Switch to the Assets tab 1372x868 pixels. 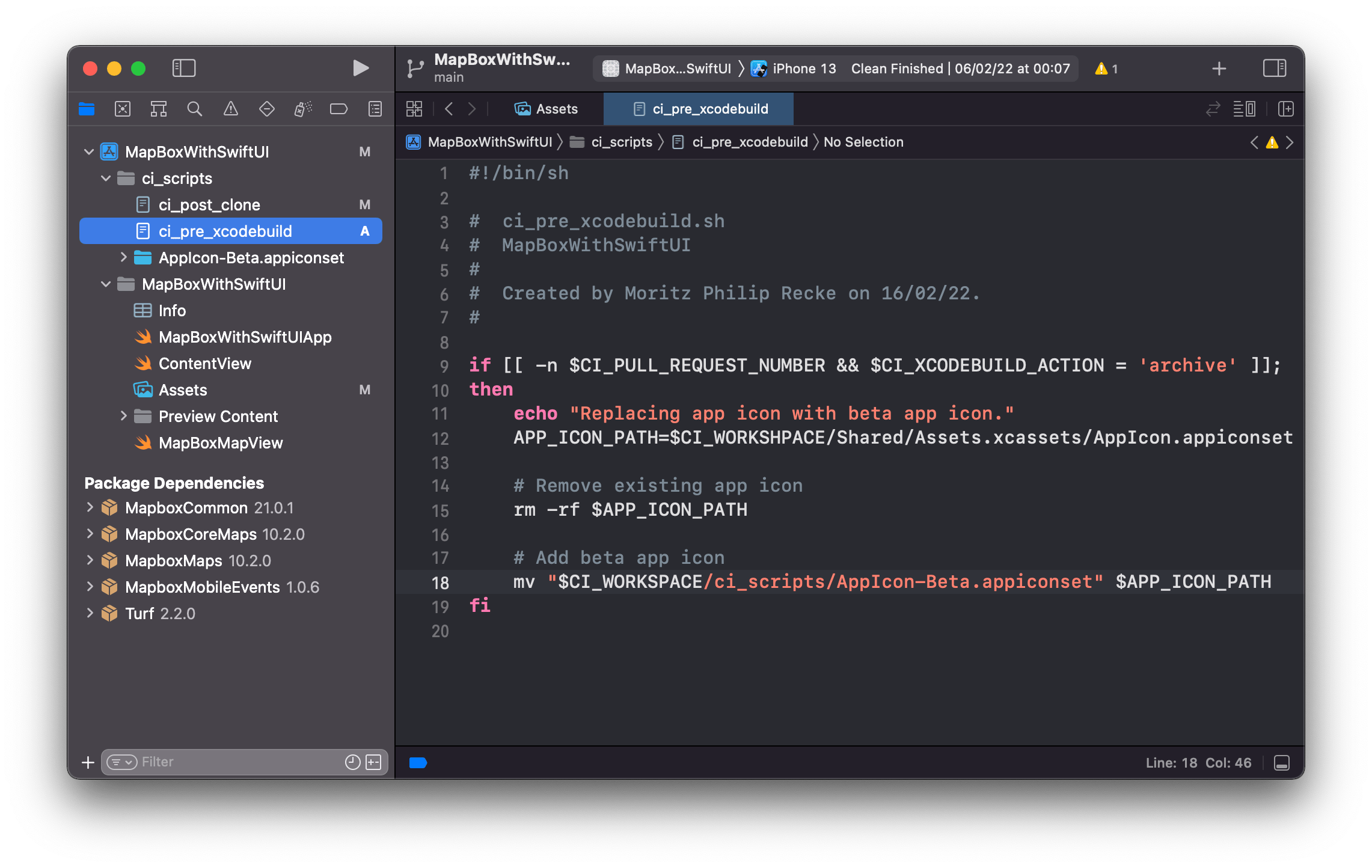click(x=547, y=109)
